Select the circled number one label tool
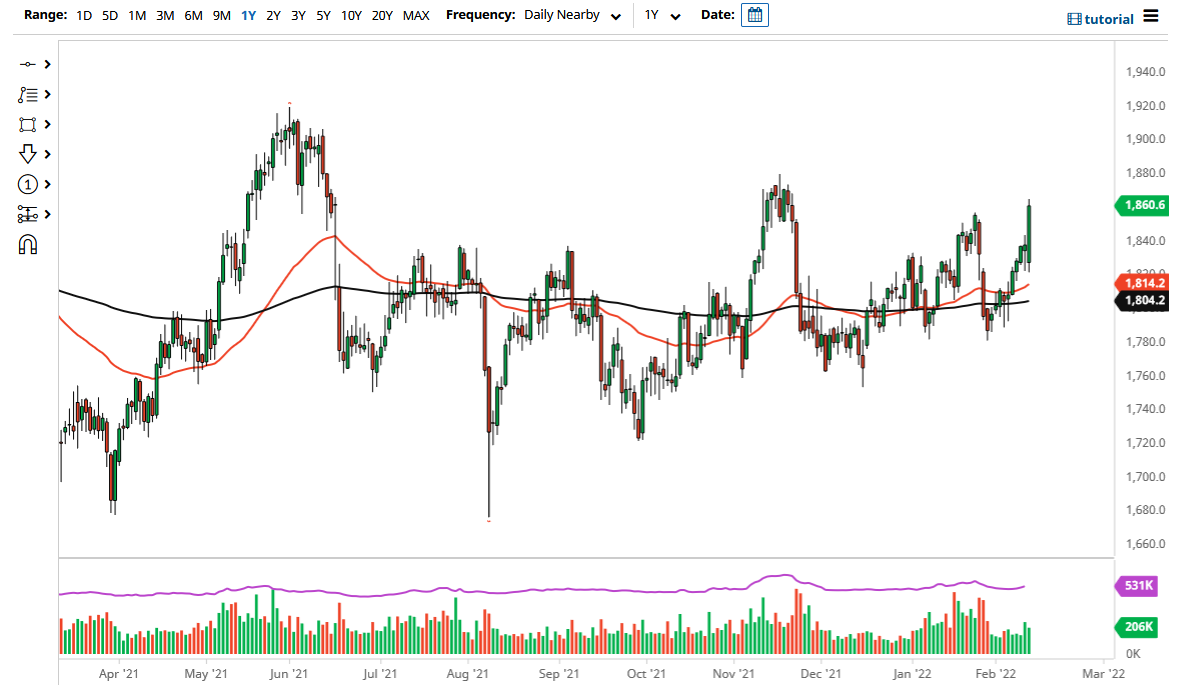 pos(27,184)
